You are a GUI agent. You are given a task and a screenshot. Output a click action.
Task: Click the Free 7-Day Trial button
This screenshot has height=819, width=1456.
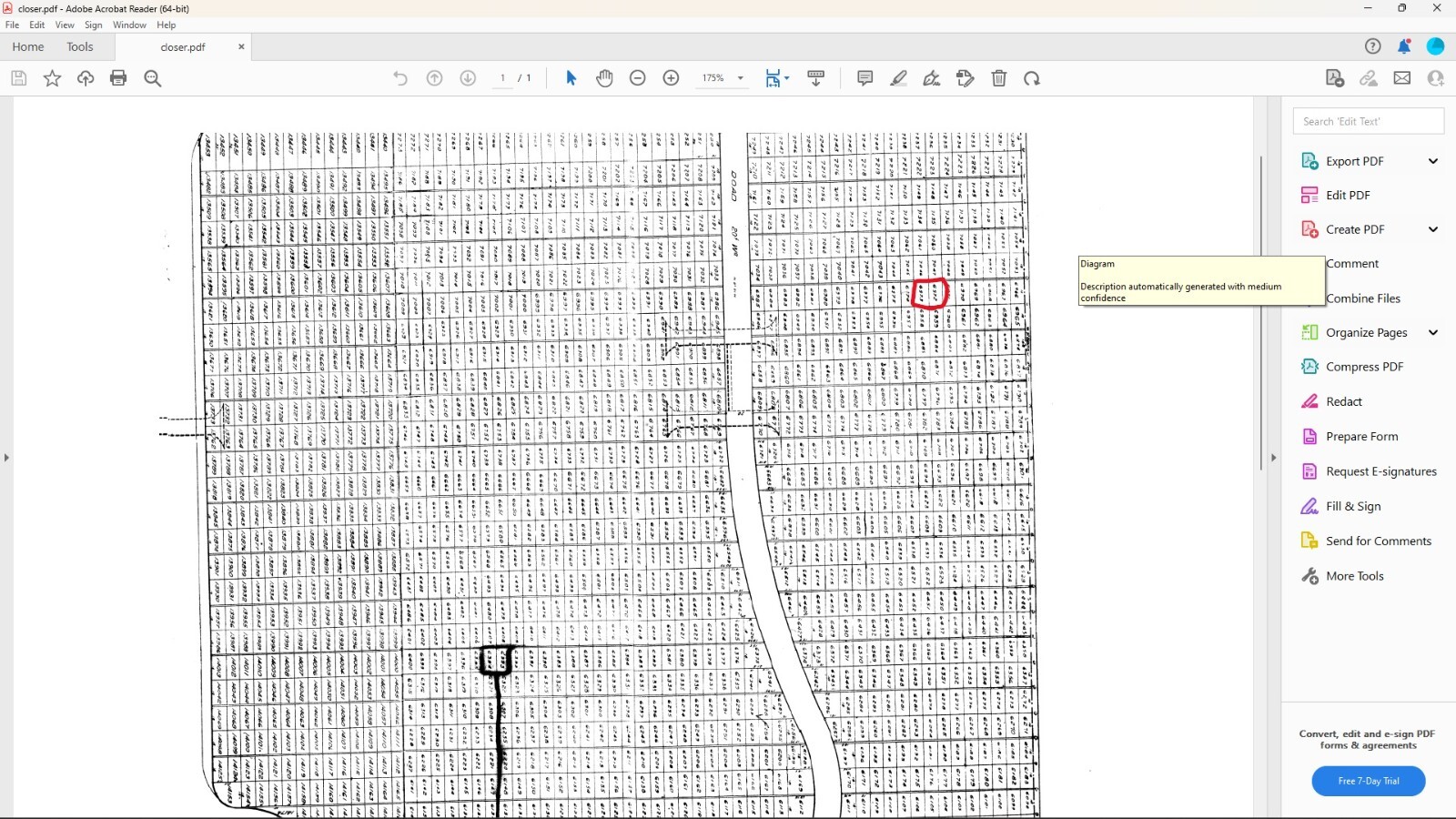1369,781
